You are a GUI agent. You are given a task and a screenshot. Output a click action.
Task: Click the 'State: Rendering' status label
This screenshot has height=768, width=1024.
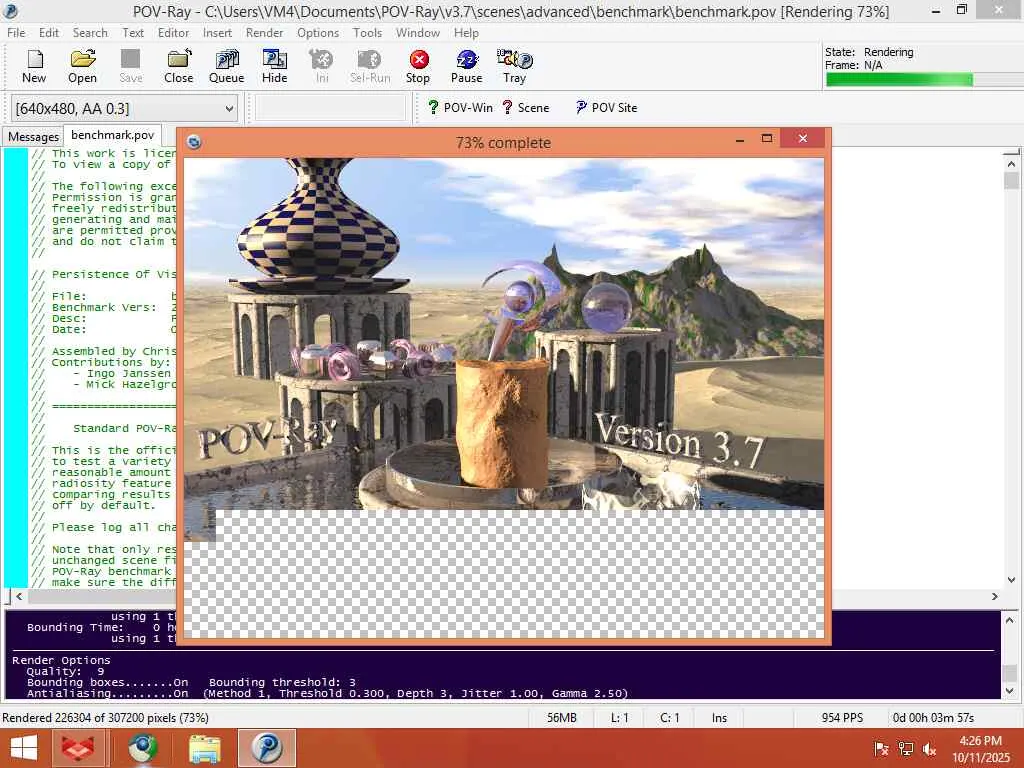(869, 52)
